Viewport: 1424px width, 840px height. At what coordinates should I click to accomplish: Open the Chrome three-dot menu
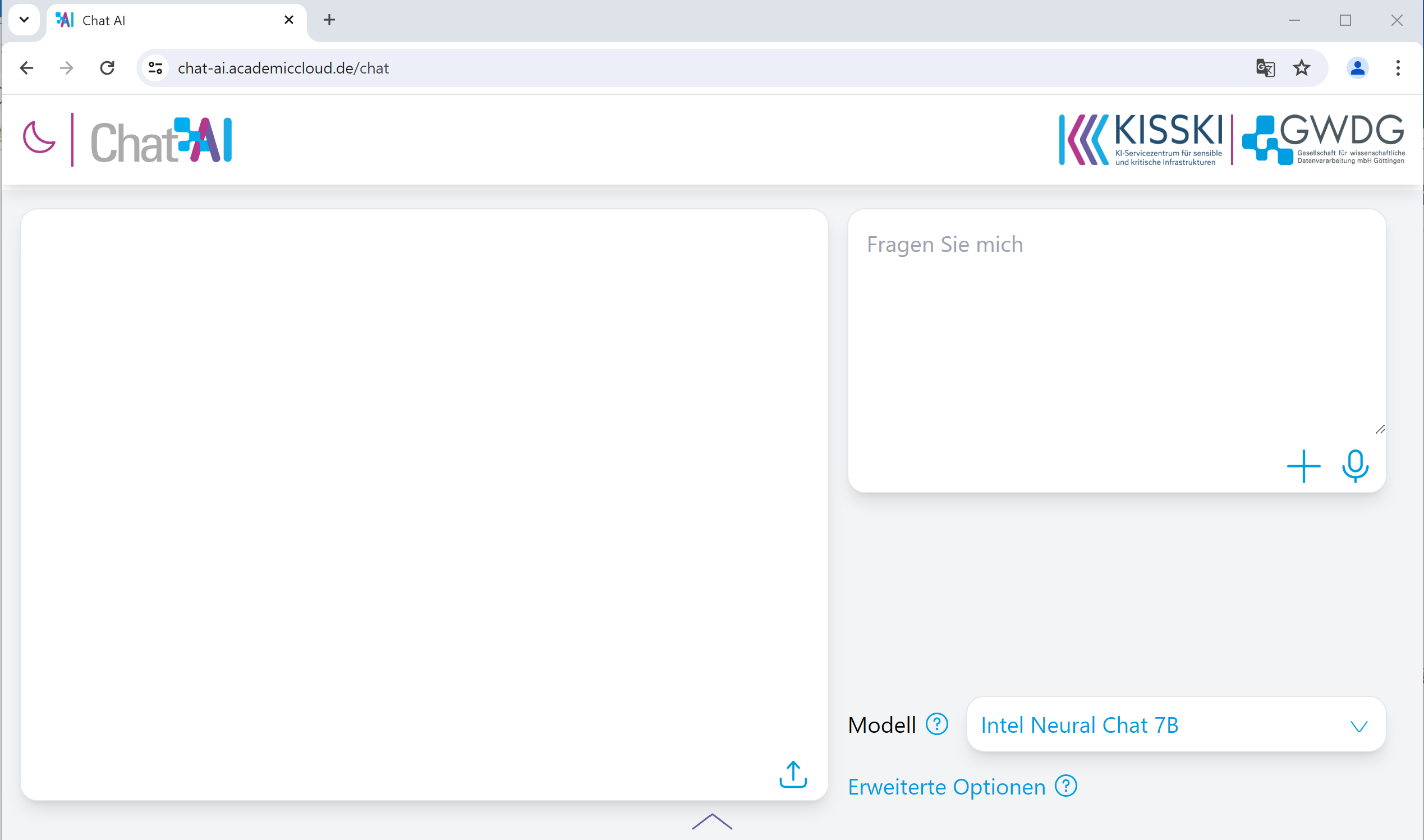(1398, 68)
